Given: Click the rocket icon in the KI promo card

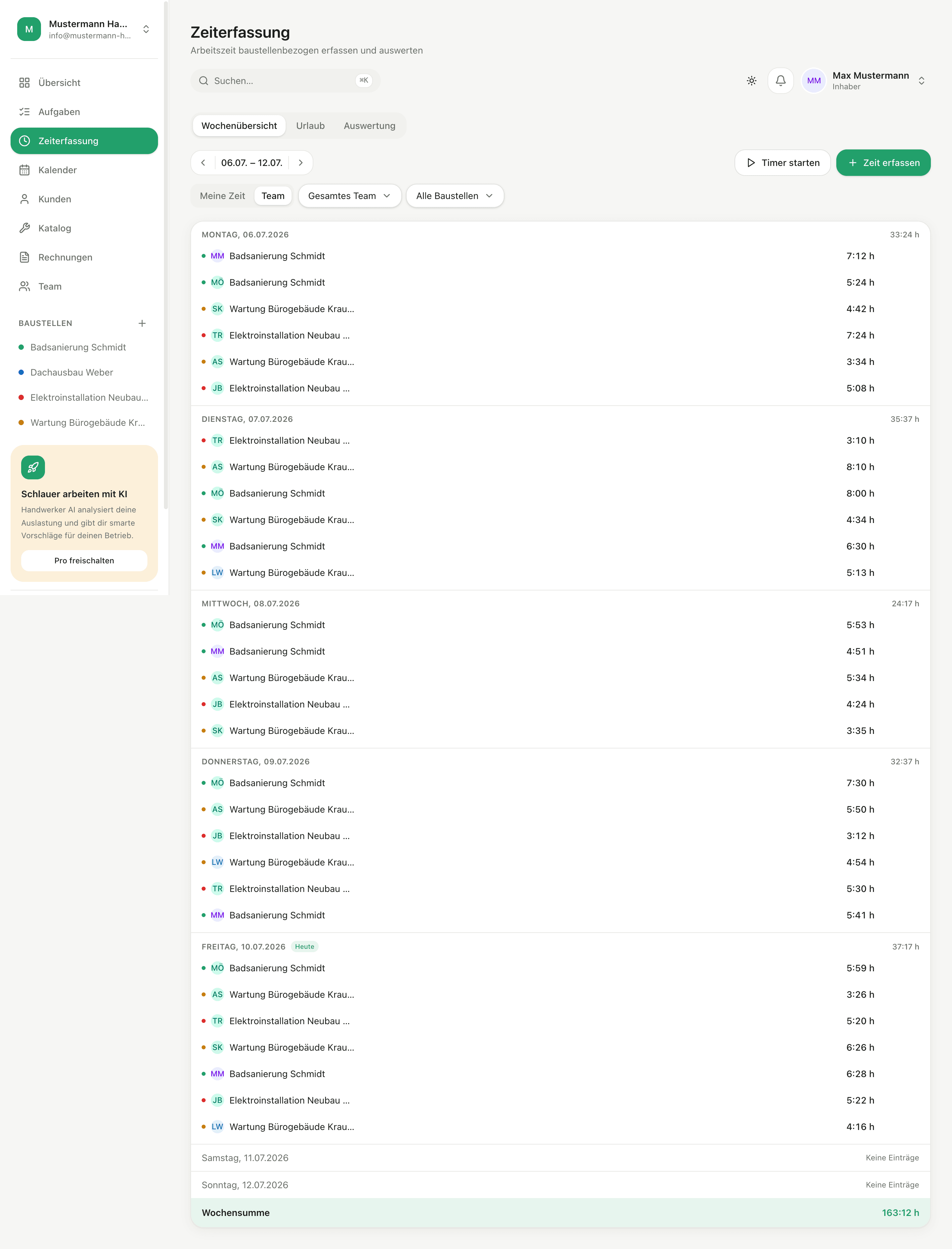Looking at the screenshot, I should [33, 467].
